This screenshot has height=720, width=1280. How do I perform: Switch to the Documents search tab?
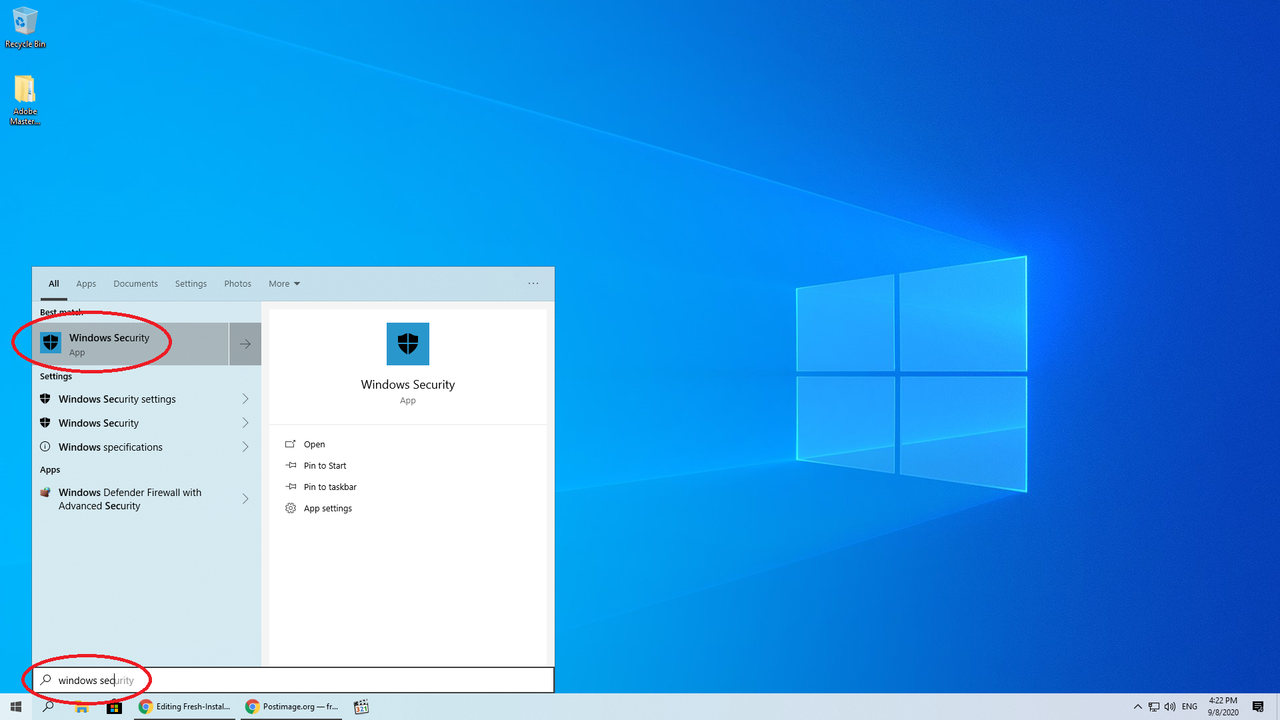click(x=135, y=284)
